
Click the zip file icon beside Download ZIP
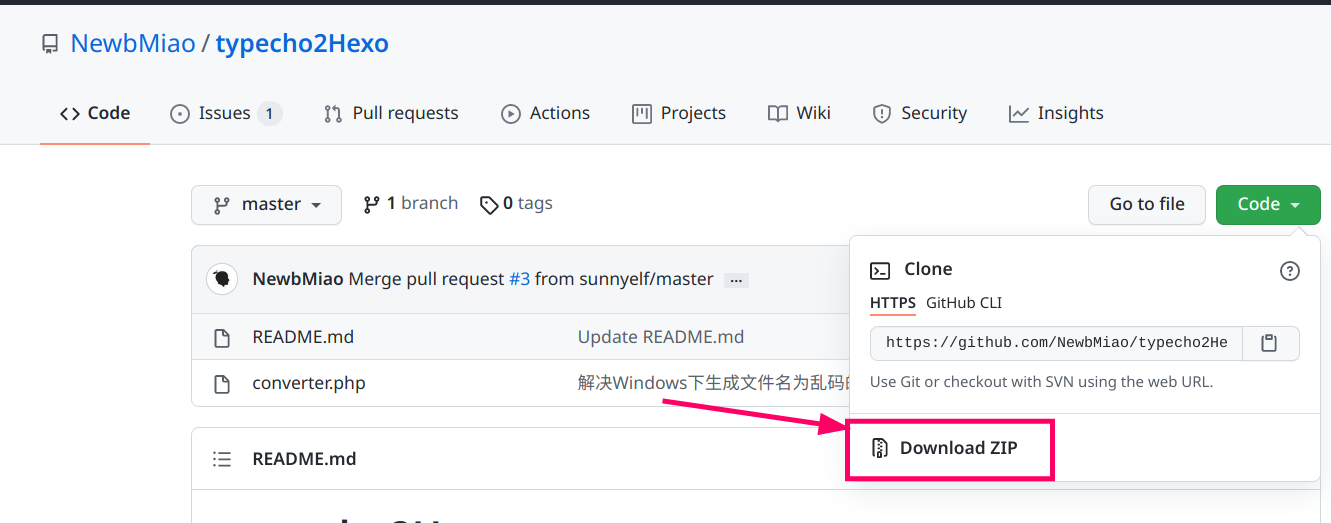(x=880, y=448)
